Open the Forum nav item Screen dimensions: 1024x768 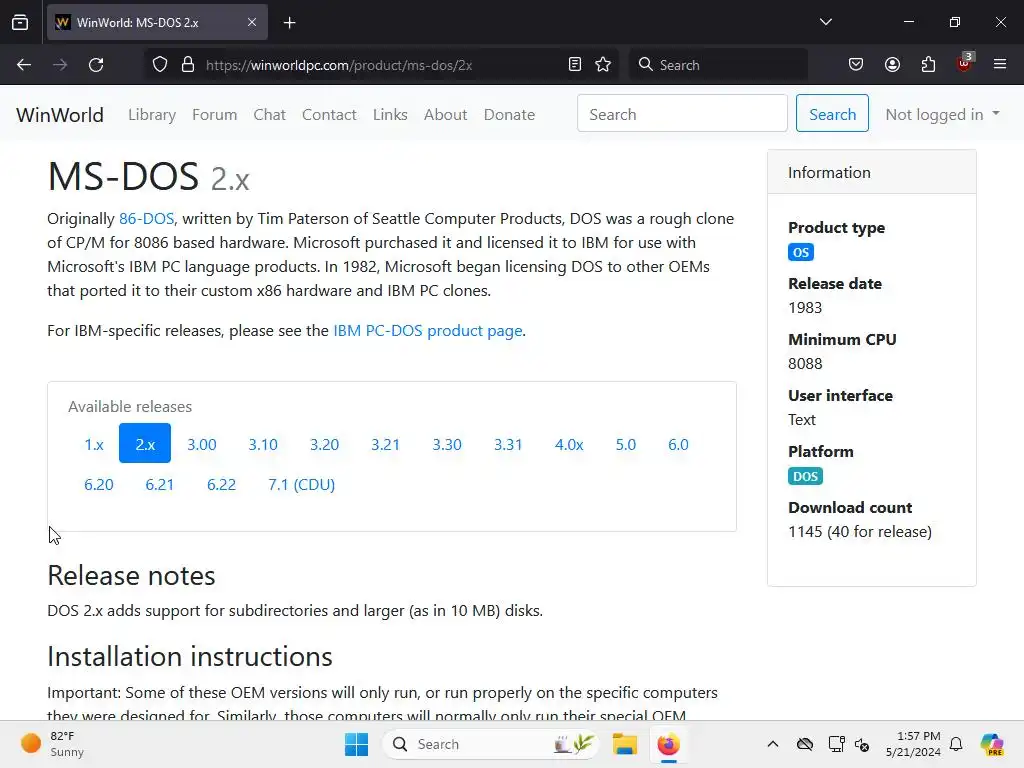[x=214, y=114]
